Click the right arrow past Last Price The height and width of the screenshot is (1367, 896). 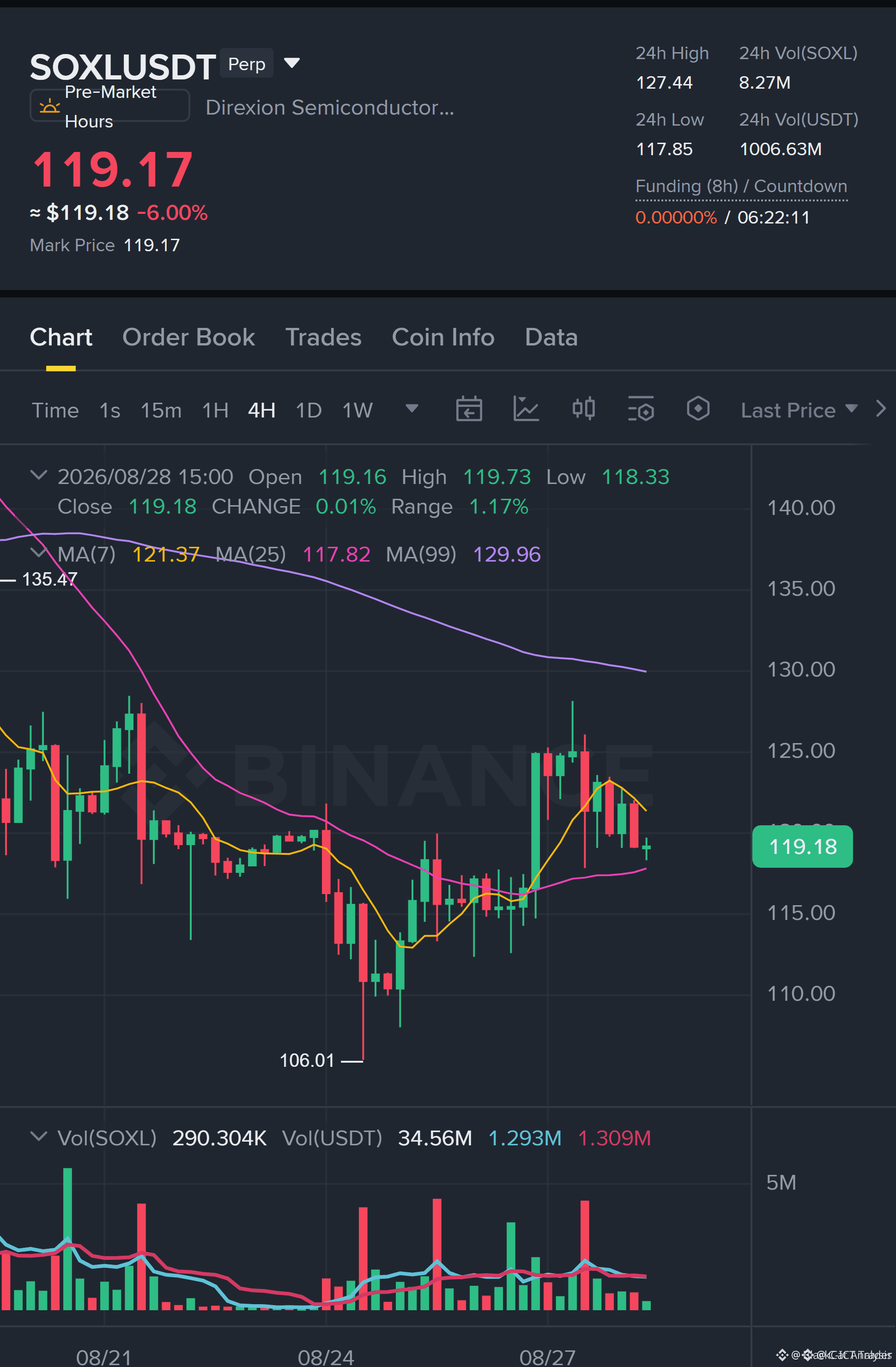(x=881, y=409)
